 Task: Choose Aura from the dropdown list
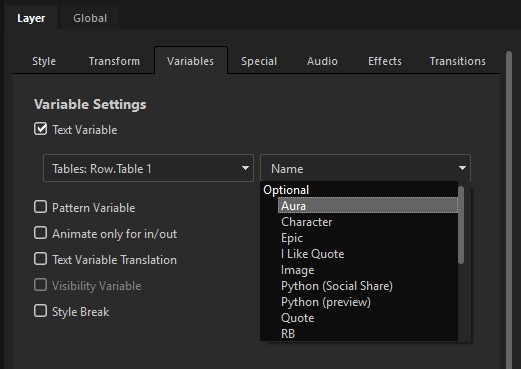pos(368,206)
